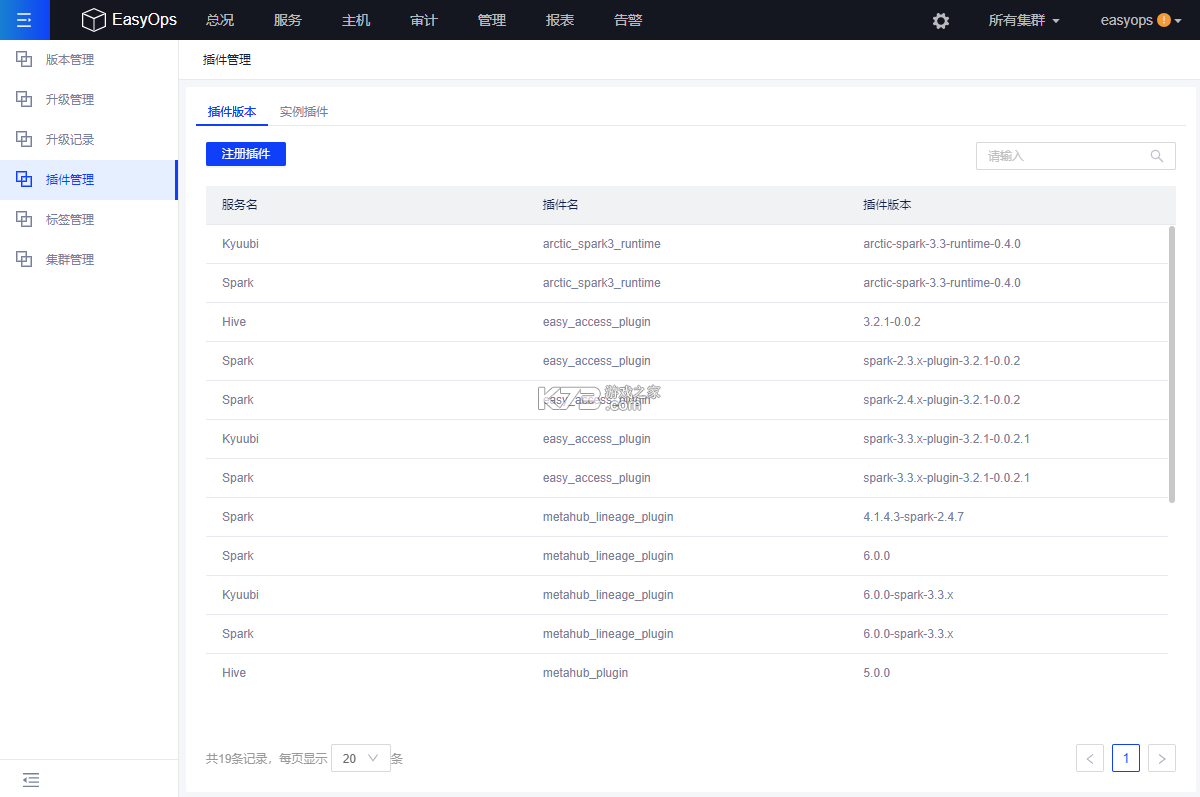Screen dimensions: 1200x797
Task: Open the 报表 top menu
Action: 559,20
